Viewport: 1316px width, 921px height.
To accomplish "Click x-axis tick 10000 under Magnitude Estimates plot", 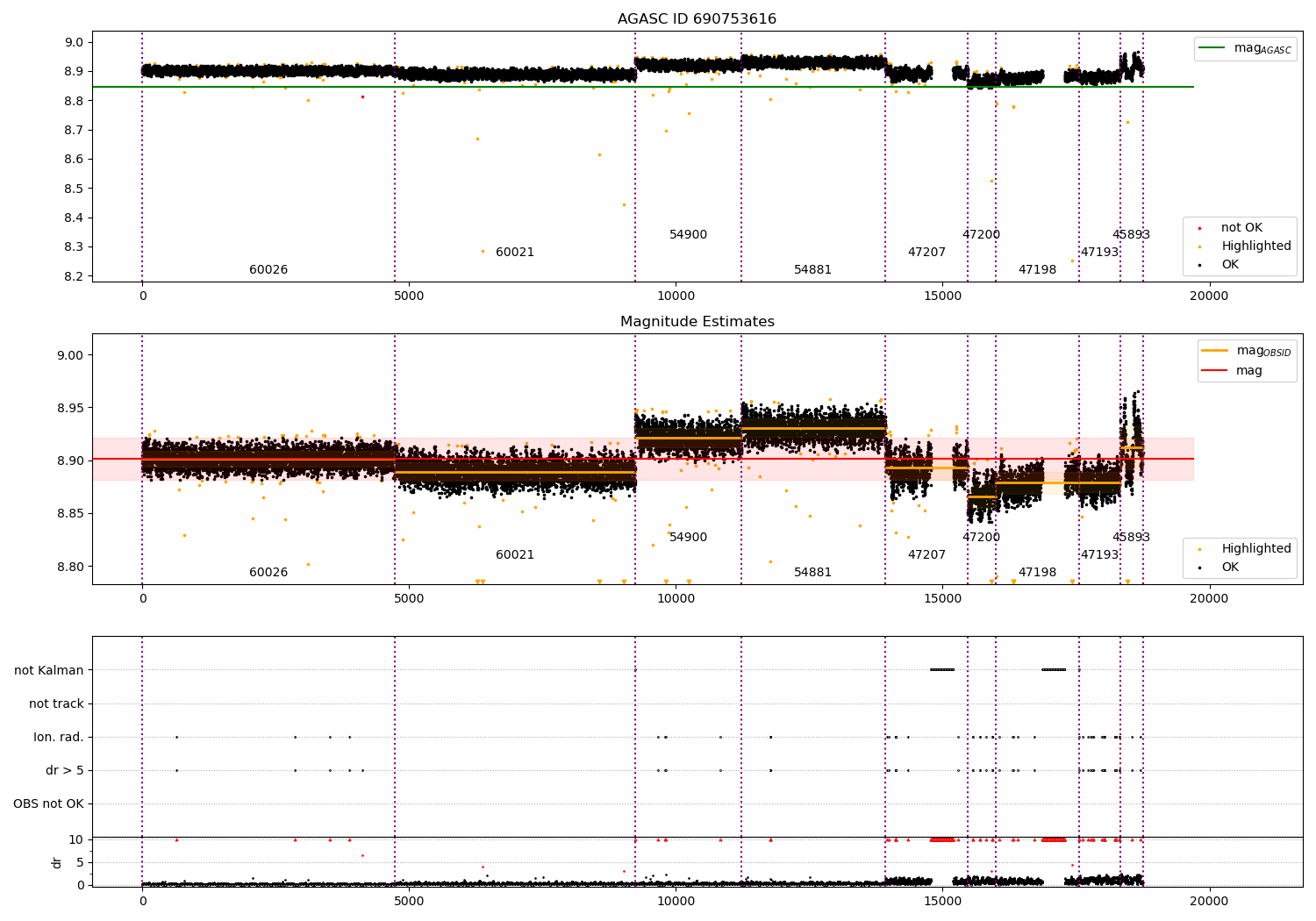I will [x=676, y=599].
